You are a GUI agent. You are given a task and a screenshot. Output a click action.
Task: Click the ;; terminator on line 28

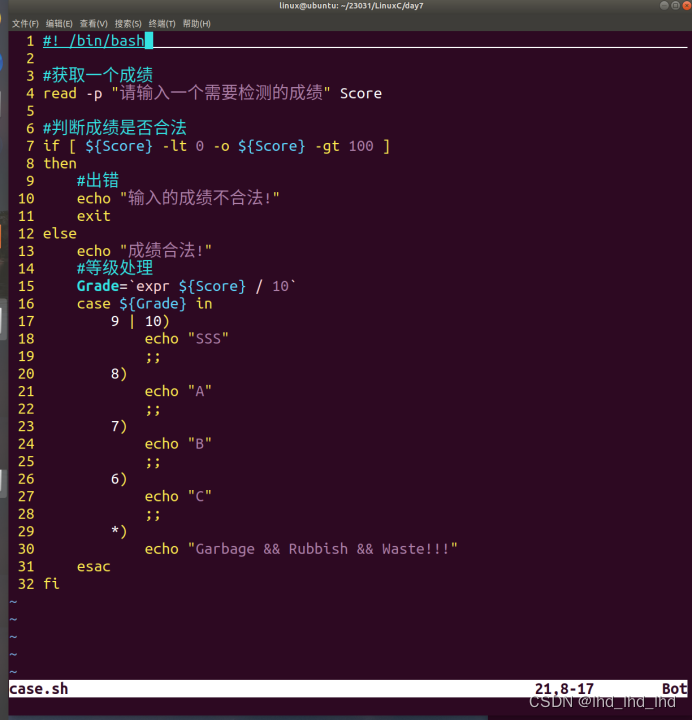[153, 515]
